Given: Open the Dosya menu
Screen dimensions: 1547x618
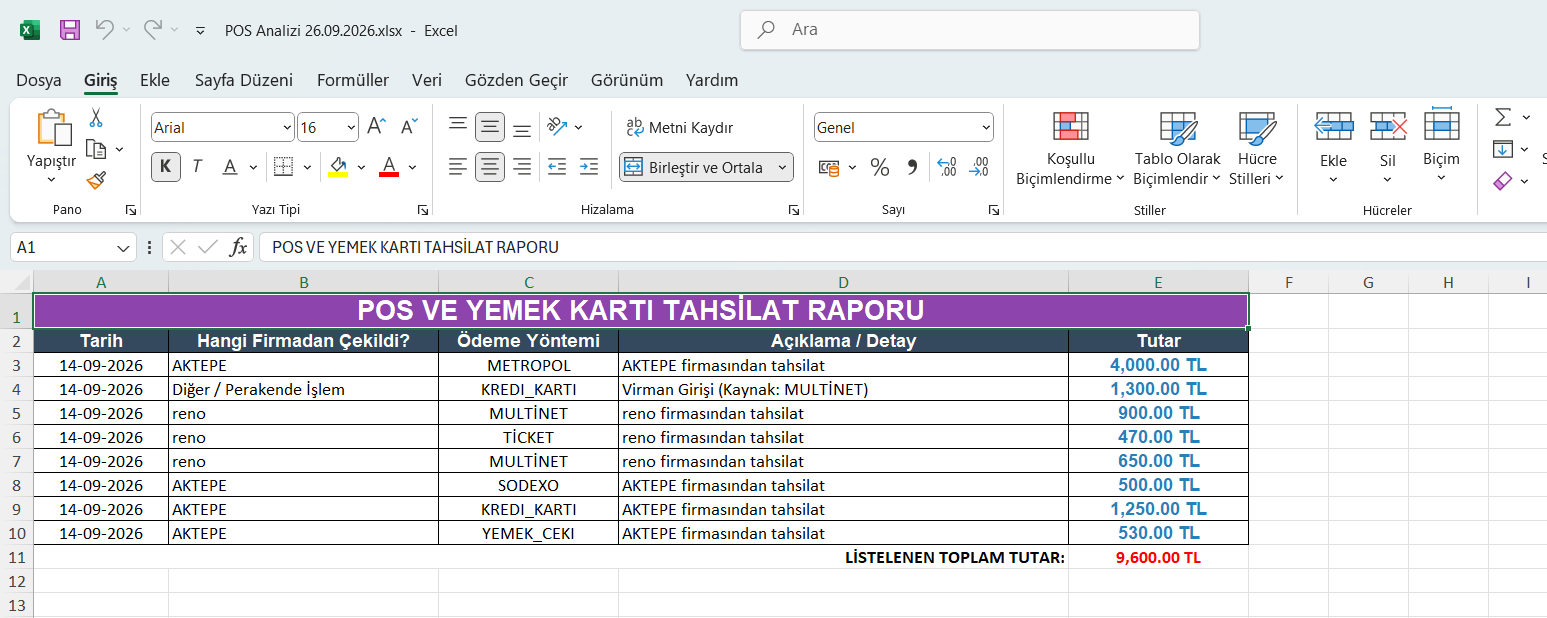Looking at the screenshot, I should coord(39,80).
